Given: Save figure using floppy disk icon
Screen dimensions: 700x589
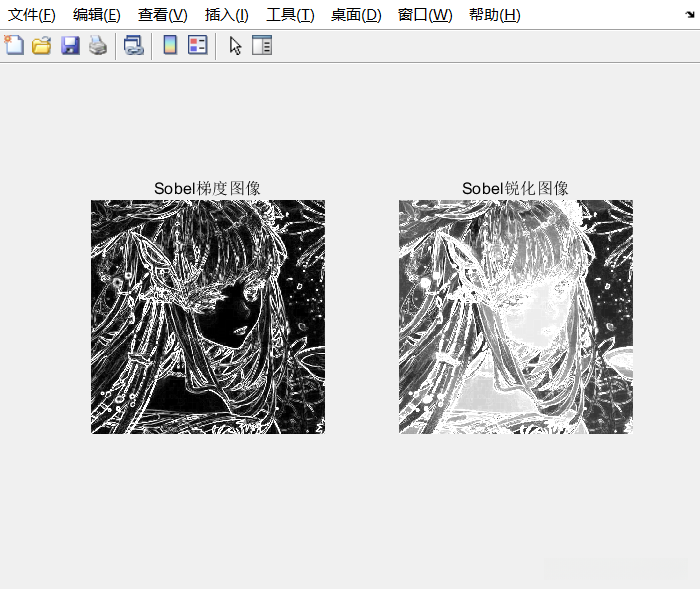Looking at the screenshot, I should click(x=70, y=45).
